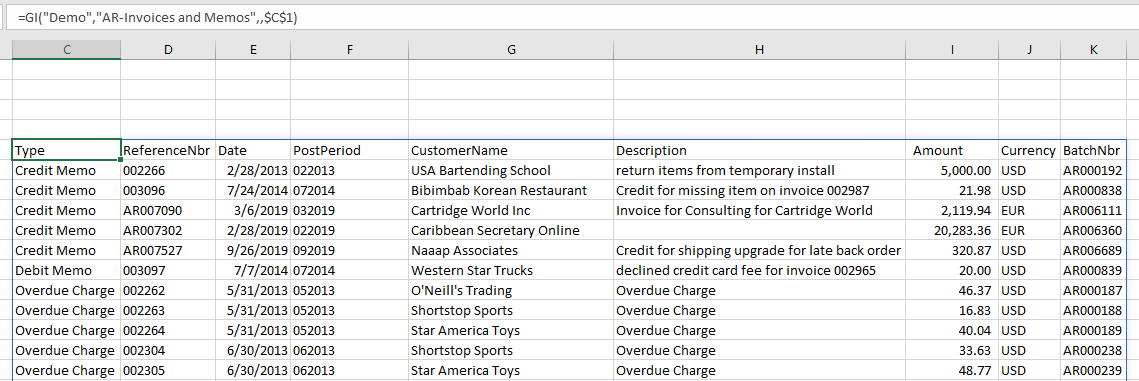The width and height of the screenshot is (1139, 381).
Task: Select batch number AR006111 cell
Action: coord(1093,210)
